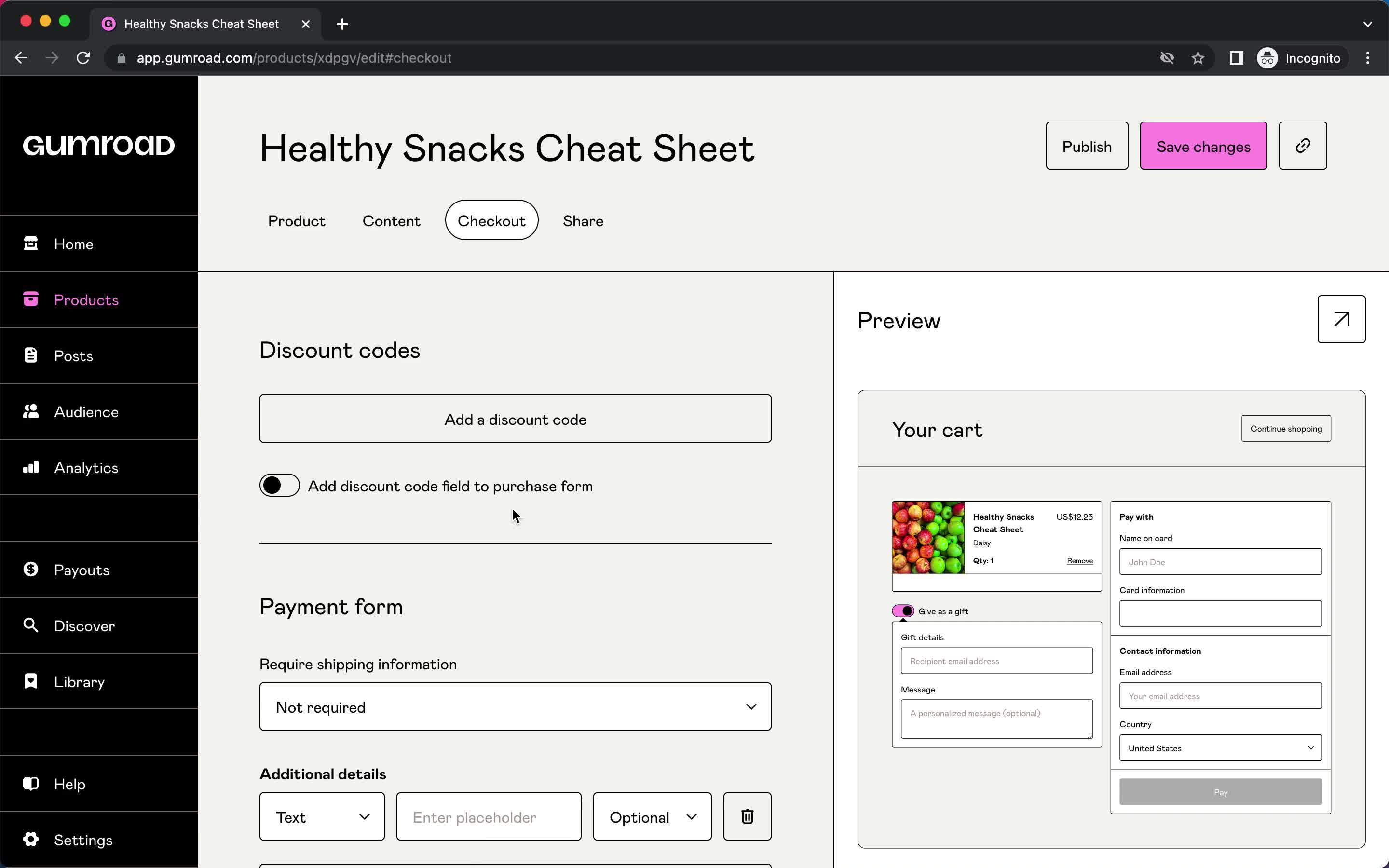
Task: Expand the shipping information dropdown
Action: click(515, 707)
